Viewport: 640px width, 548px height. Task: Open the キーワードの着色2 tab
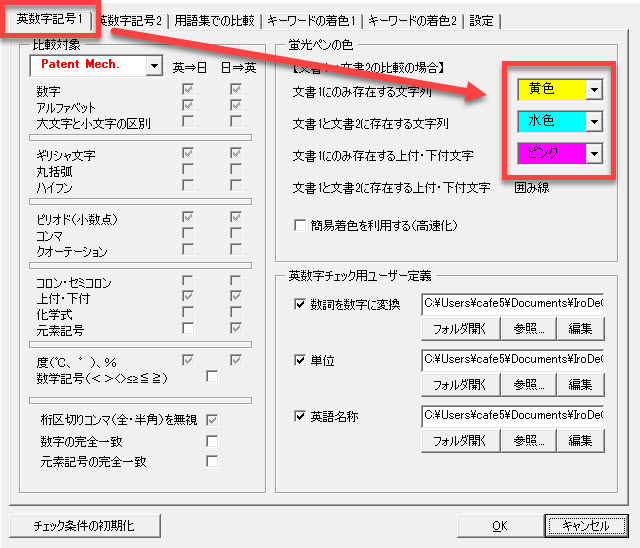pos(410,20)
